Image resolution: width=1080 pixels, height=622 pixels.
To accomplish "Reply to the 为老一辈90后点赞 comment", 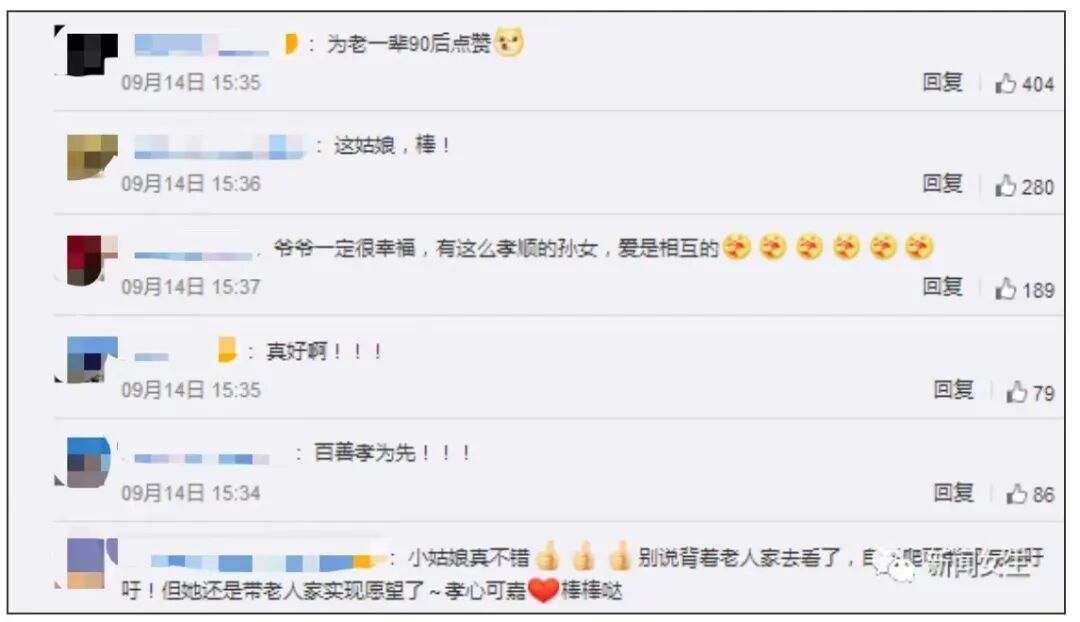I will coord(942,83).
